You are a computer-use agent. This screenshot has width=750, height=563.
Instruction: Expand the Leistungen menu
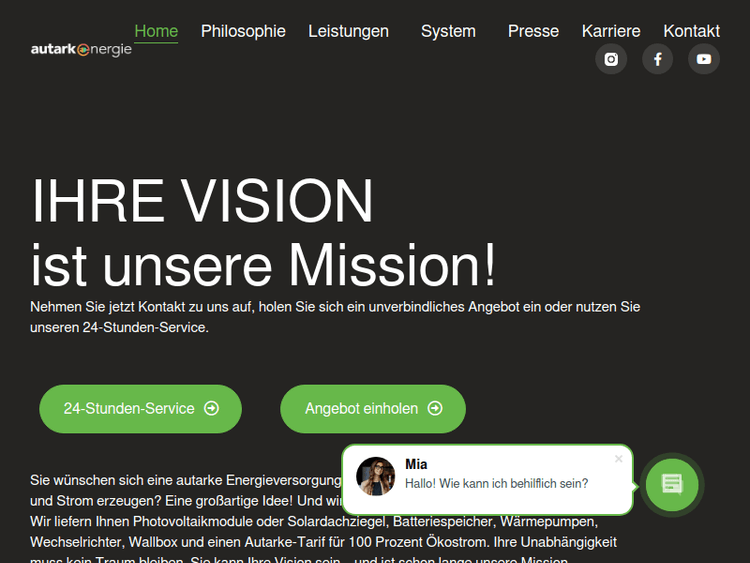348,31
